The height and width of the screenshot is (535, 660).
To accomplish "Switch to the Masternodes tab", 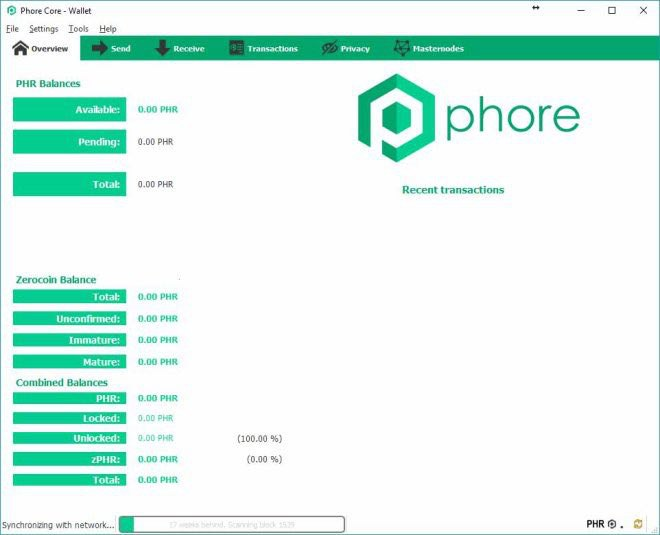I will click(429, 48).
